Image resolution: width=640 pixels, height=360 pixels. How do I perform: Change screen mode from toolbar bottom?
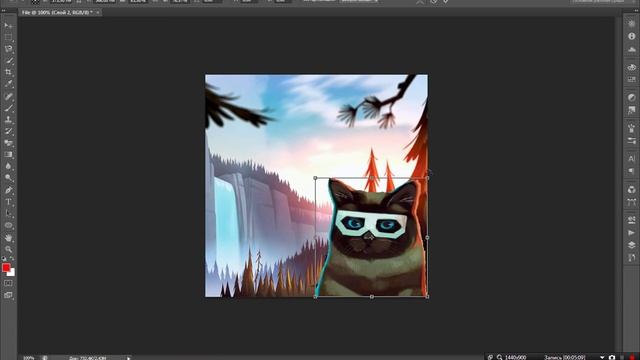(x=8, y=295)
